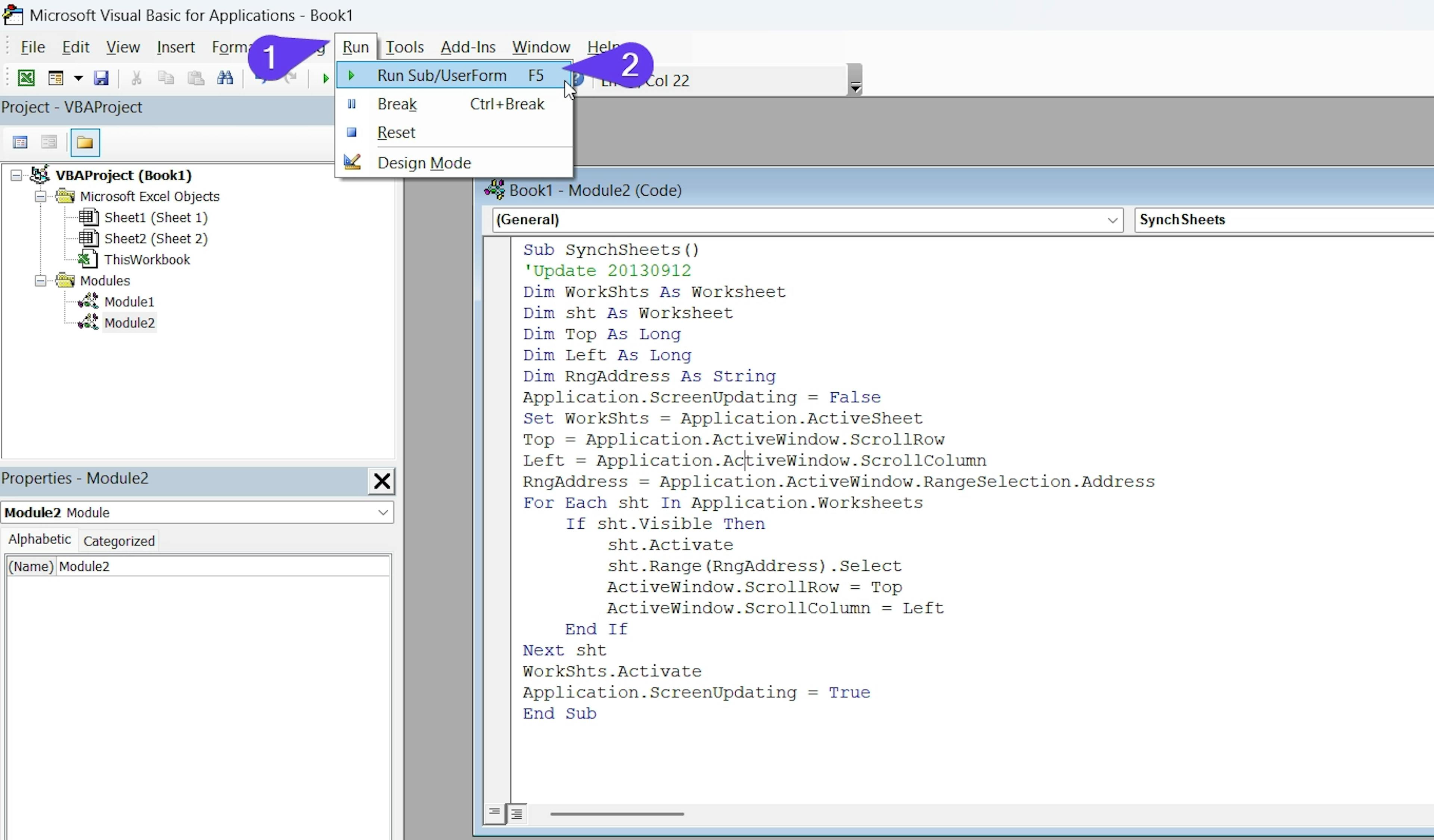Close the Properties - Module2 pane

(382, 481)
